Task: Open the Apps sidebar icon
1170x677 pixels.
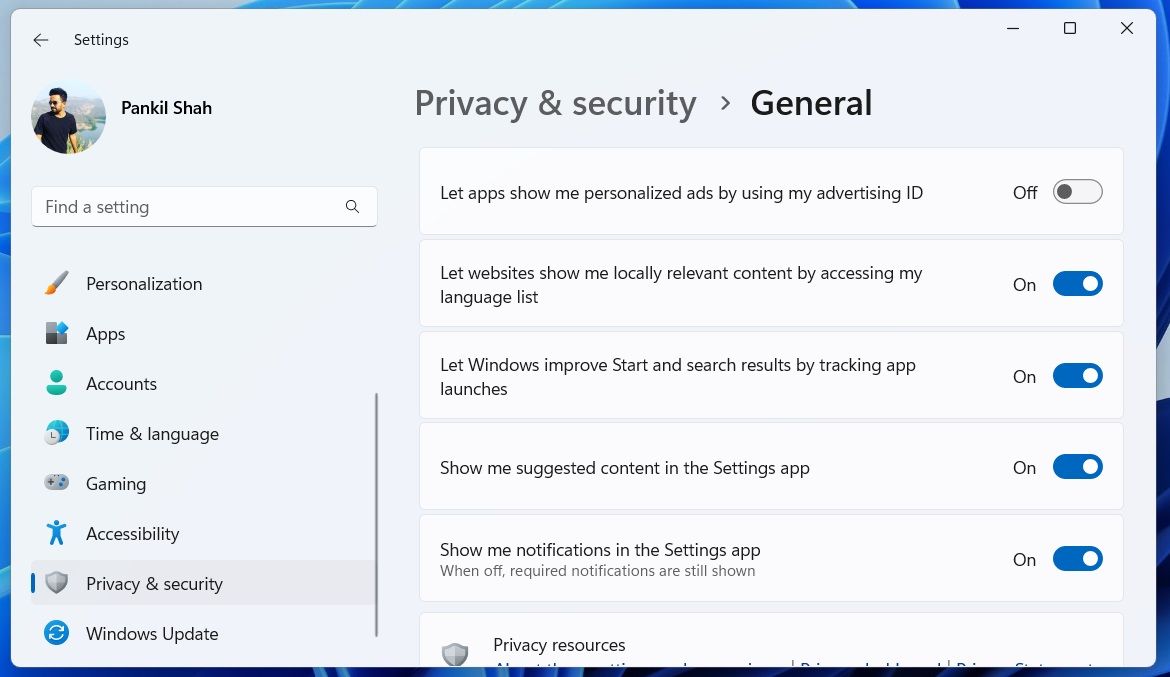Action: pyautogui.click(x=57, y=334)
